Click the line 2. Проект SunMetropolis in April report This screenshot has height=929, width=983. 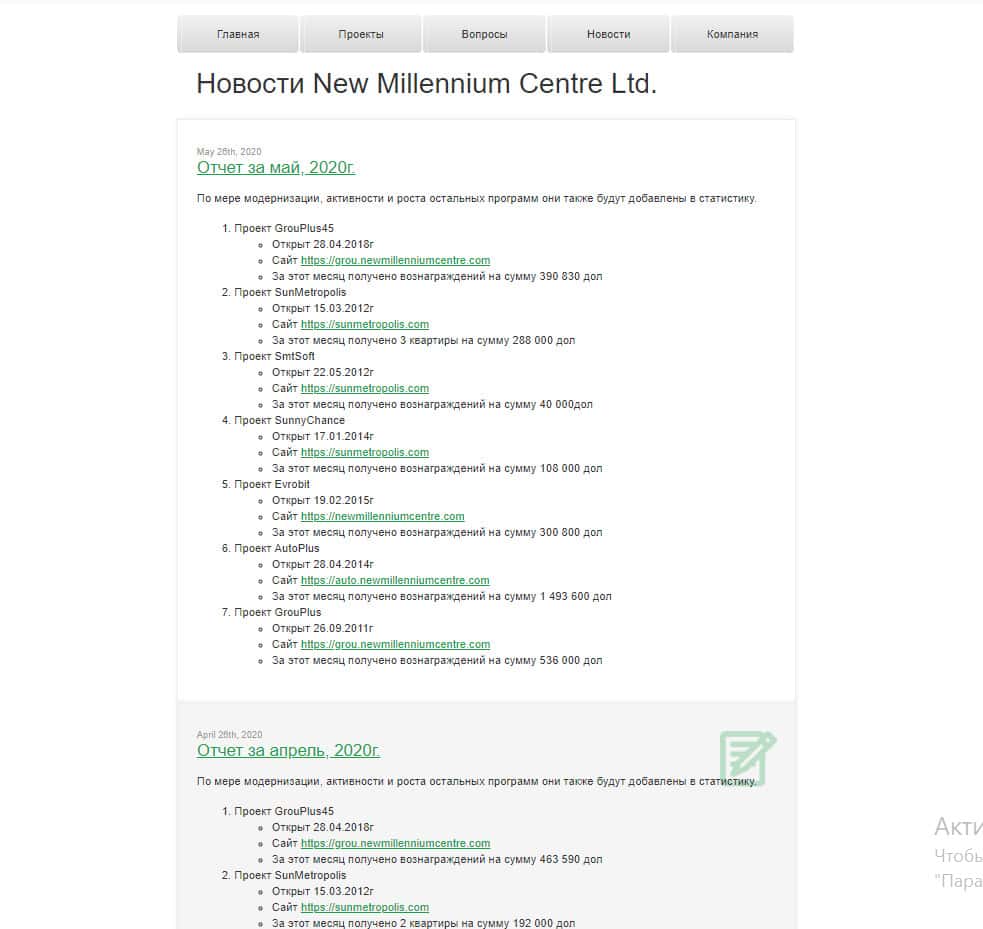click(x=283, y=875)
